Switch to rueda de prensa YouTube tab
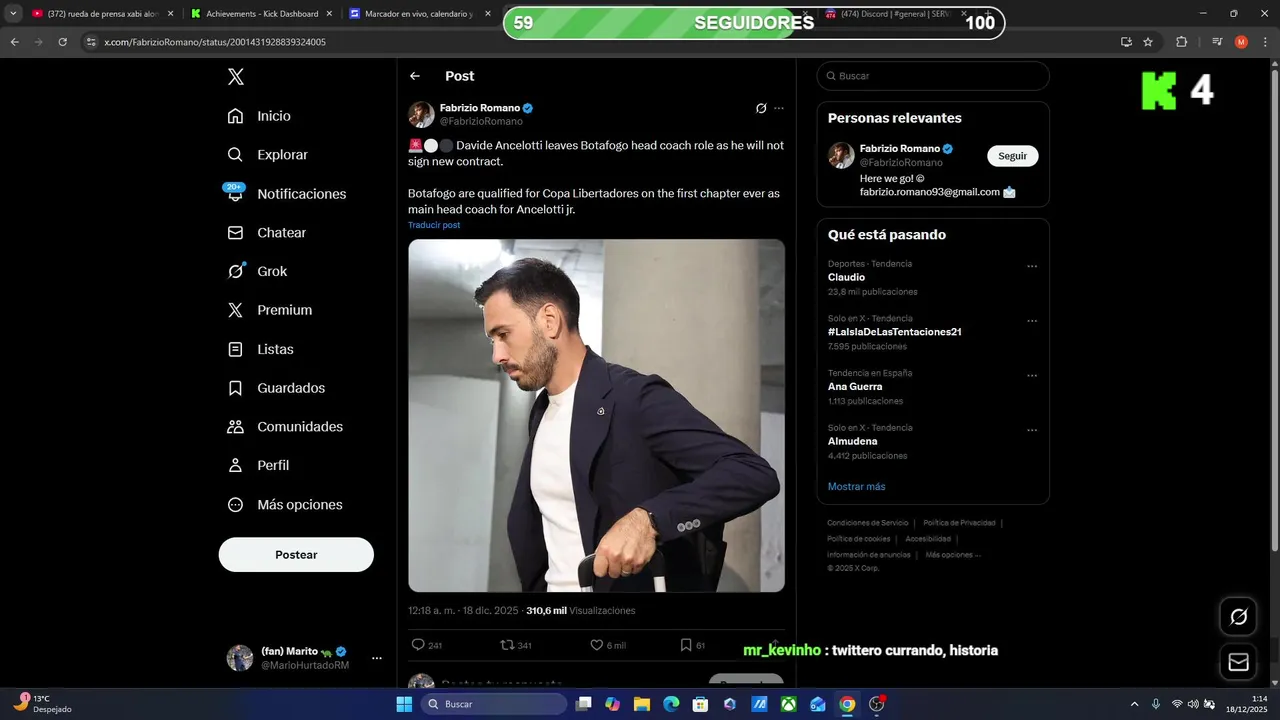1280x720 pixels. 101,14
